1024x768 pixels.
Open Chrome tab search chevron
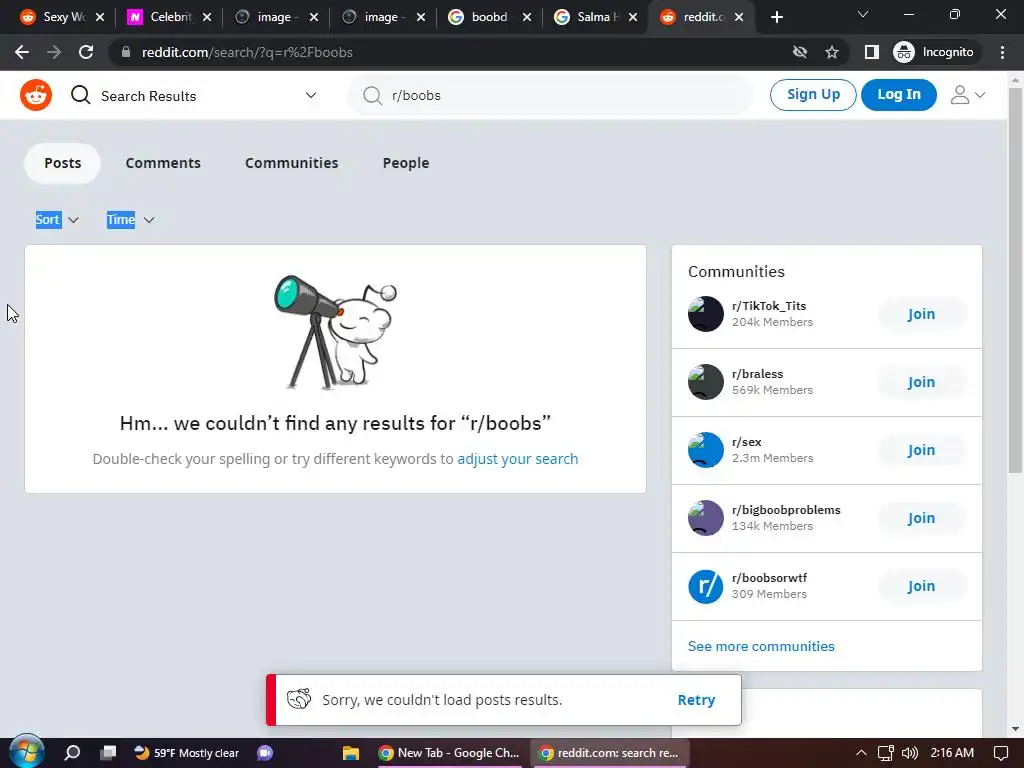tap(863, 14)
